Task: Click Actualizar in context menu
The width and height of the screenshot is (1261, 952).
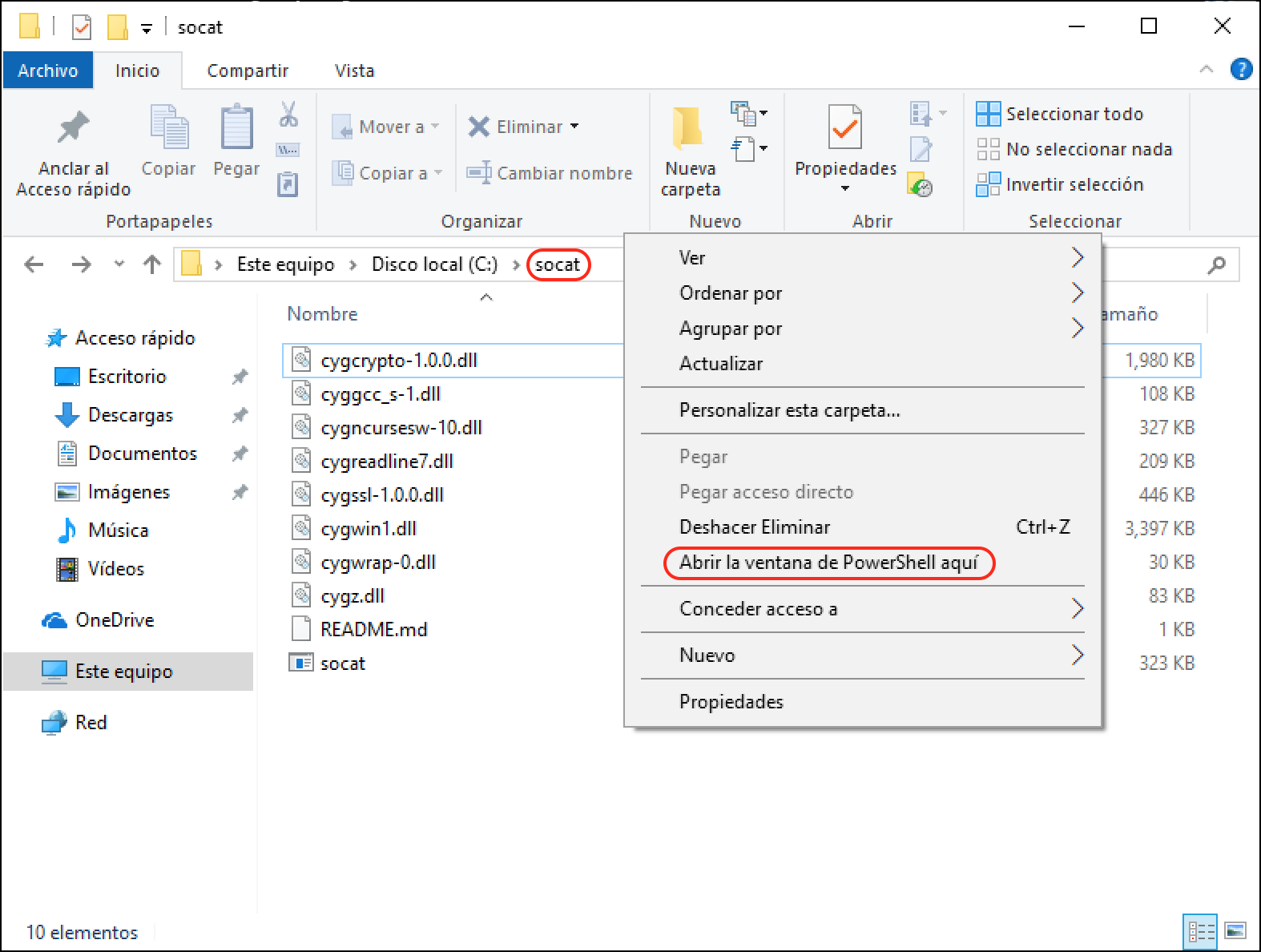Action: (x=863, y=363)
